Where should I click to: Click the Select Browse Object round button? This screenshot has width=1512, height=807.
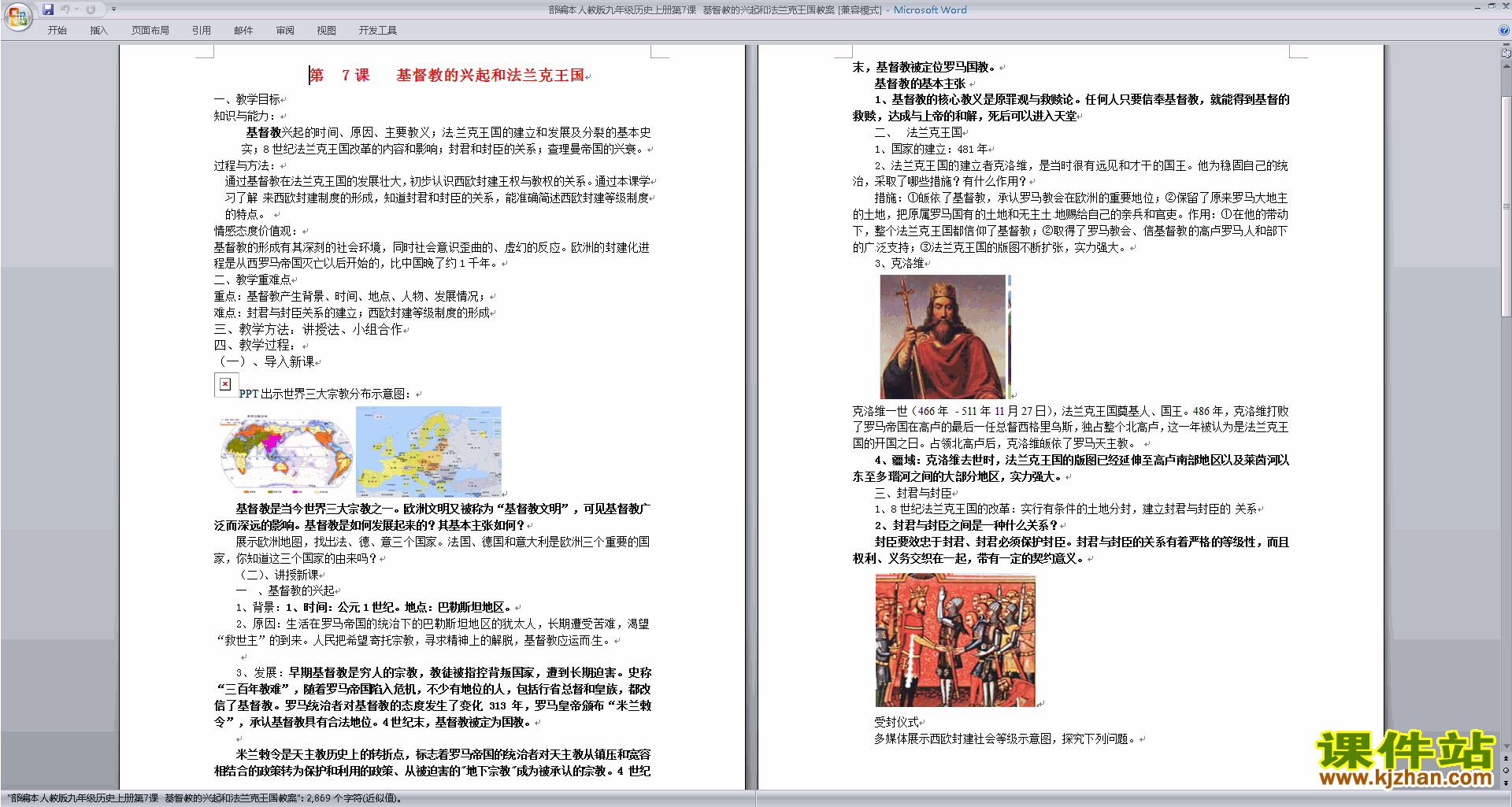1506,770
